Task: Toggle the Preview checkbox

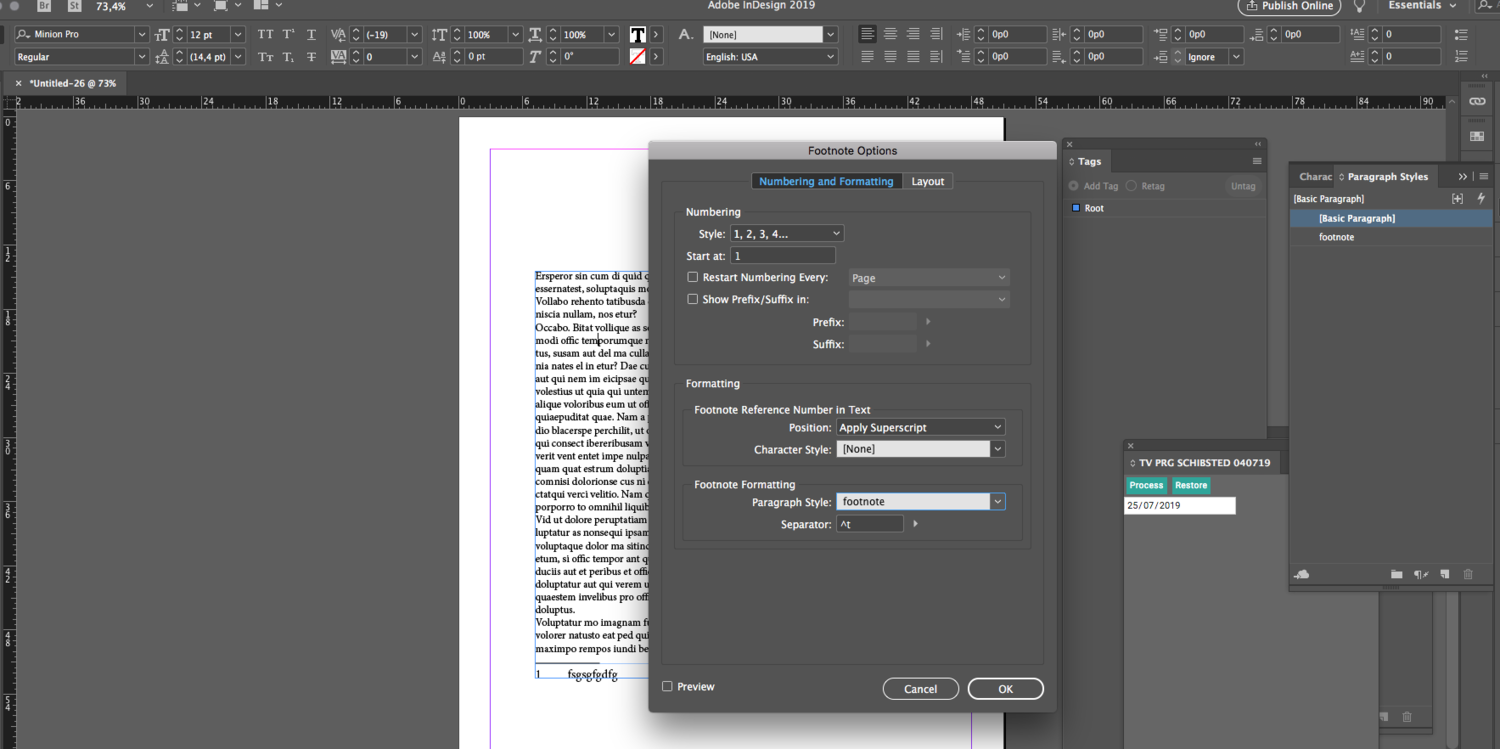Action: point(667,687)
